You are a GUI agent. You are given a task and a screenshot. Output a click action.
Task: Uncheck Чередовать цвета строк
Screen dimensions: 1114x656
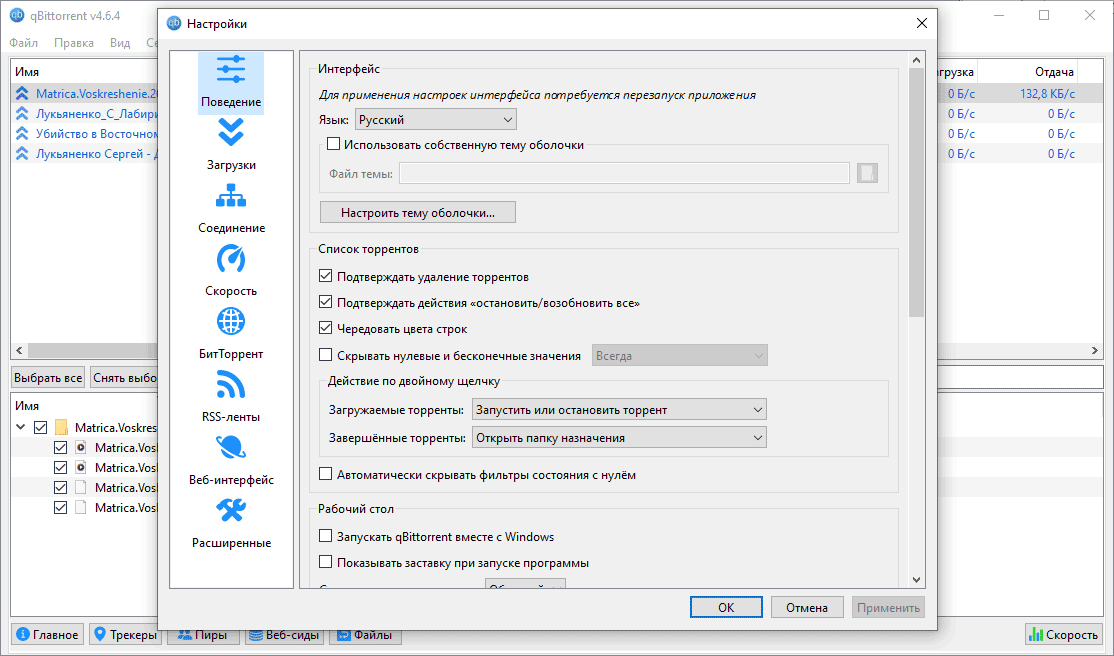point(325,328)
